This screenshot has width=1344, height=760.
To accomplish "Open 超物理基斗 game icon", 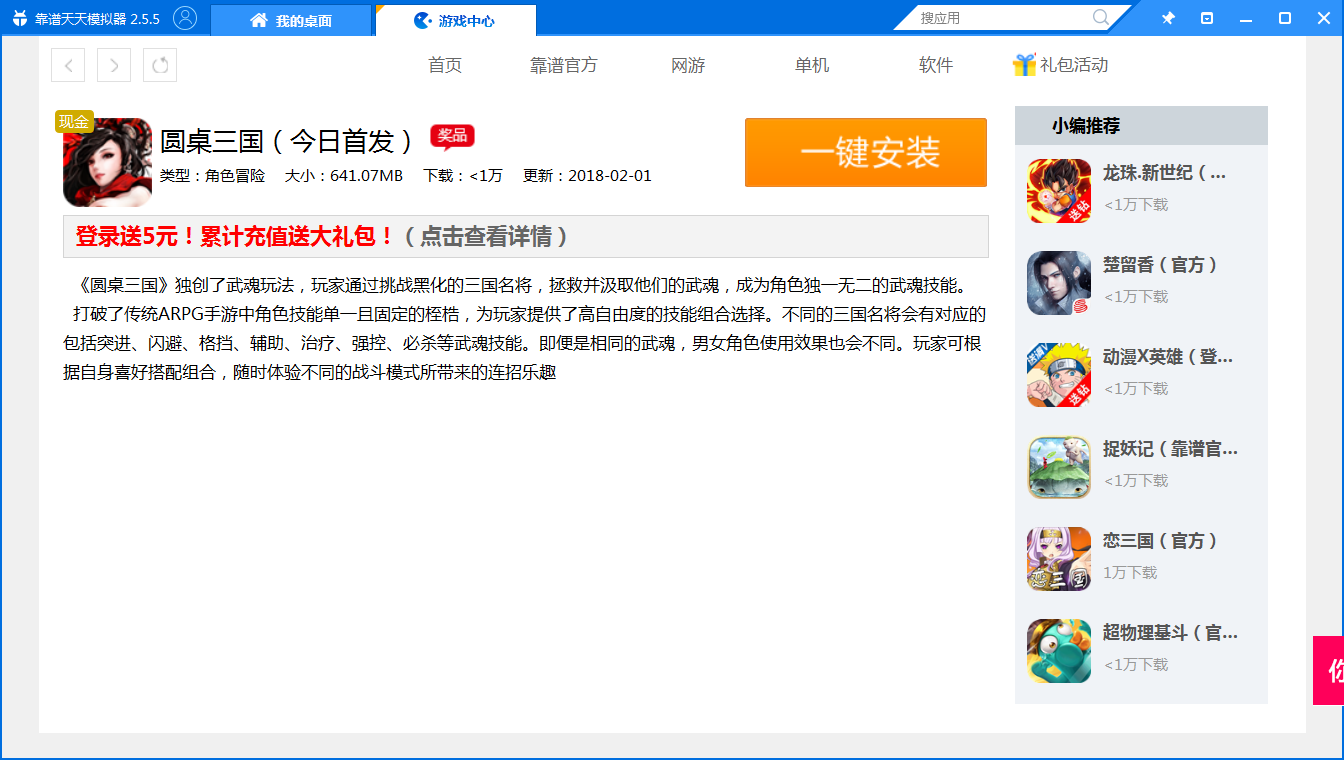I will pyautogui.click(x=1059, y=651).
